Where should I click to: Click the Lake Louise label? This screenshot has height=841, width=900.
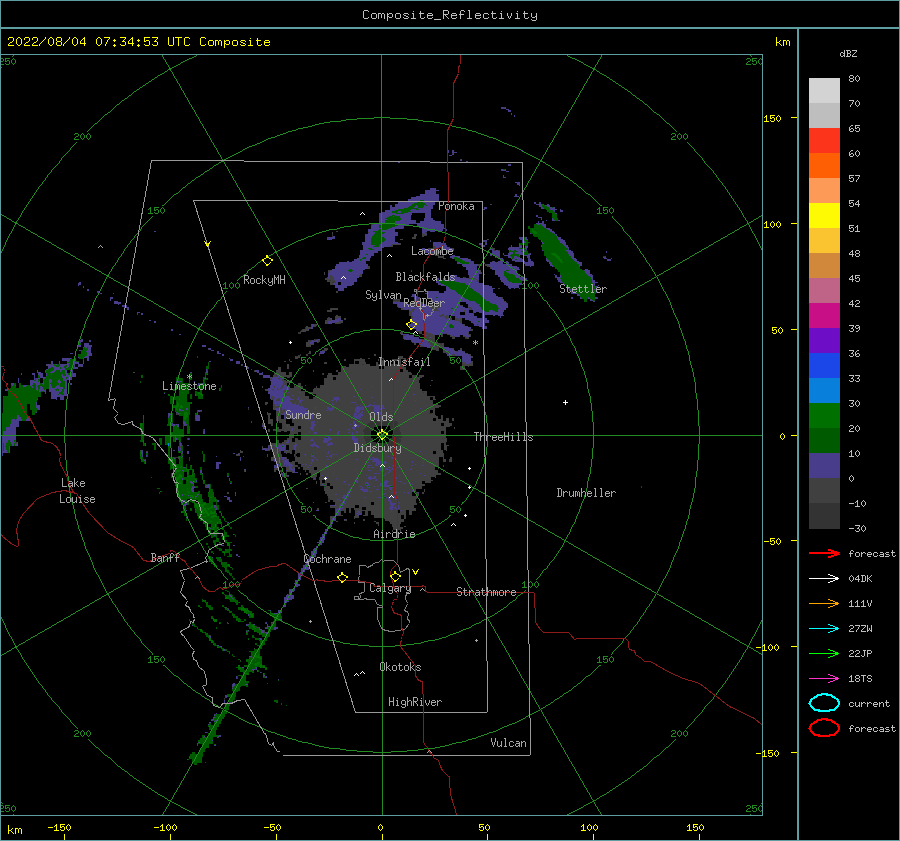point(77,491)
